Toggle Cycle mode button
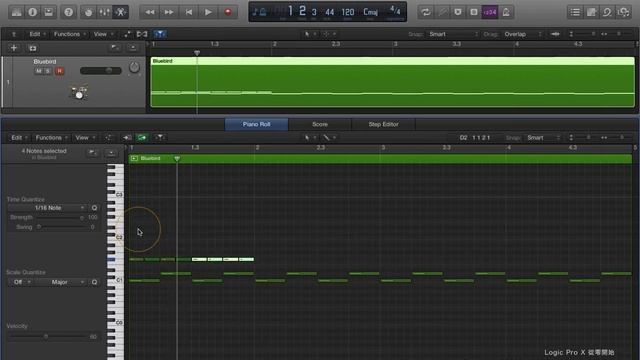Screen dimensions: 640x360 (x=426, y=12)
